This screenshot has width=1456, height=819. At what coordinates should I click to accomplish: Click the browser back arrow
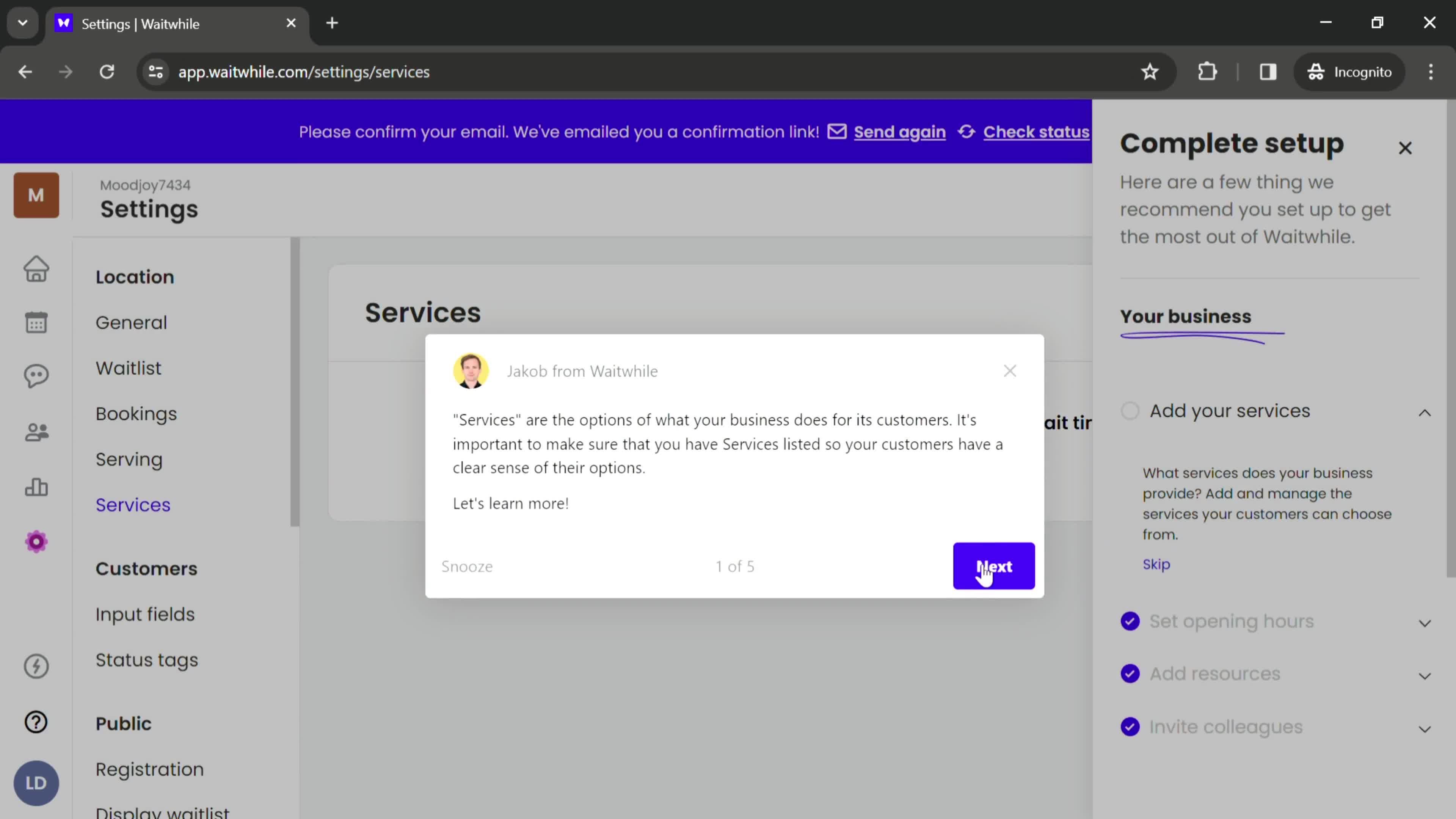[x=25, y=72]
